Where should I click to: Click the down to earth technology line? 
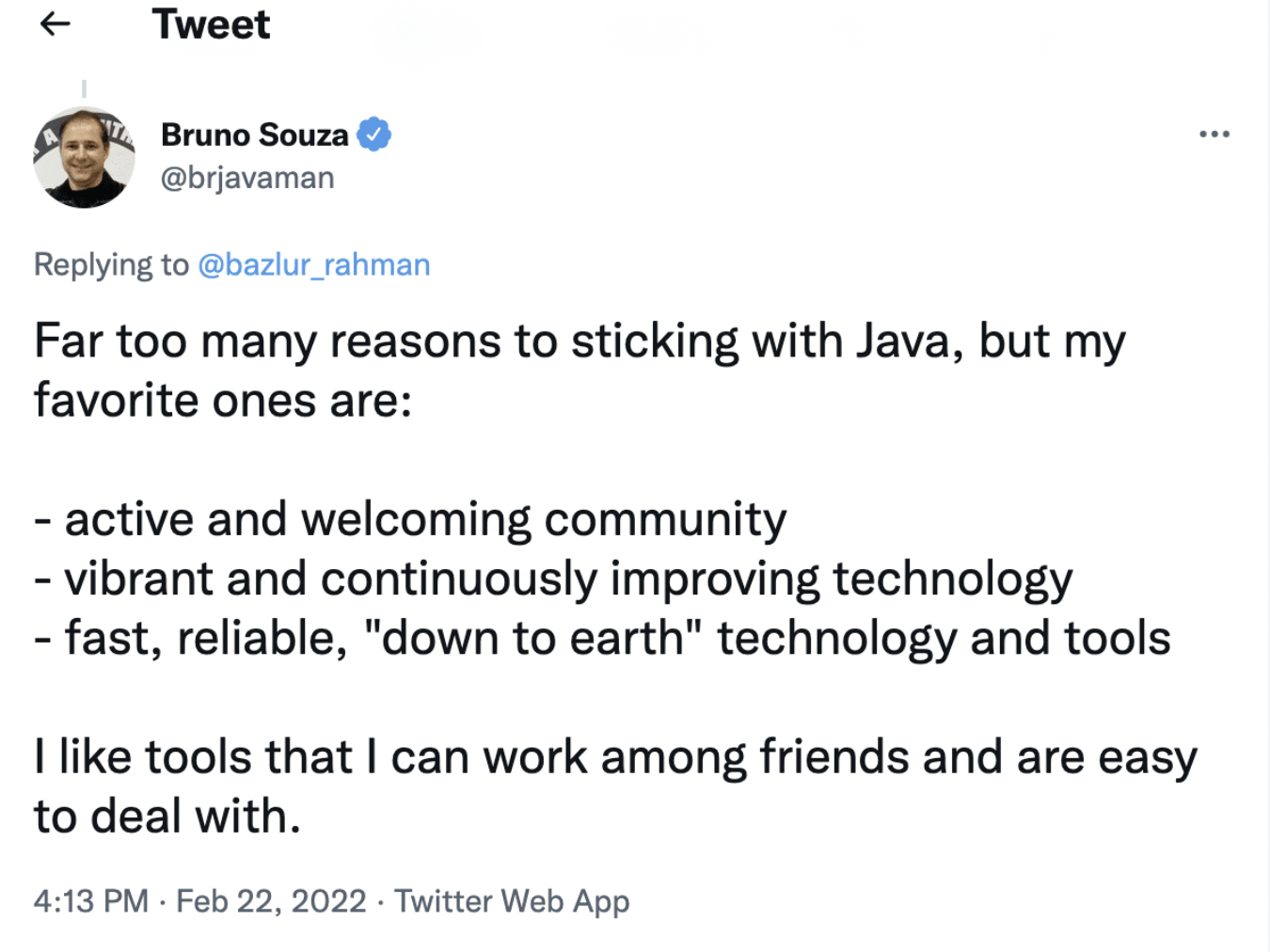click(602, 637)
